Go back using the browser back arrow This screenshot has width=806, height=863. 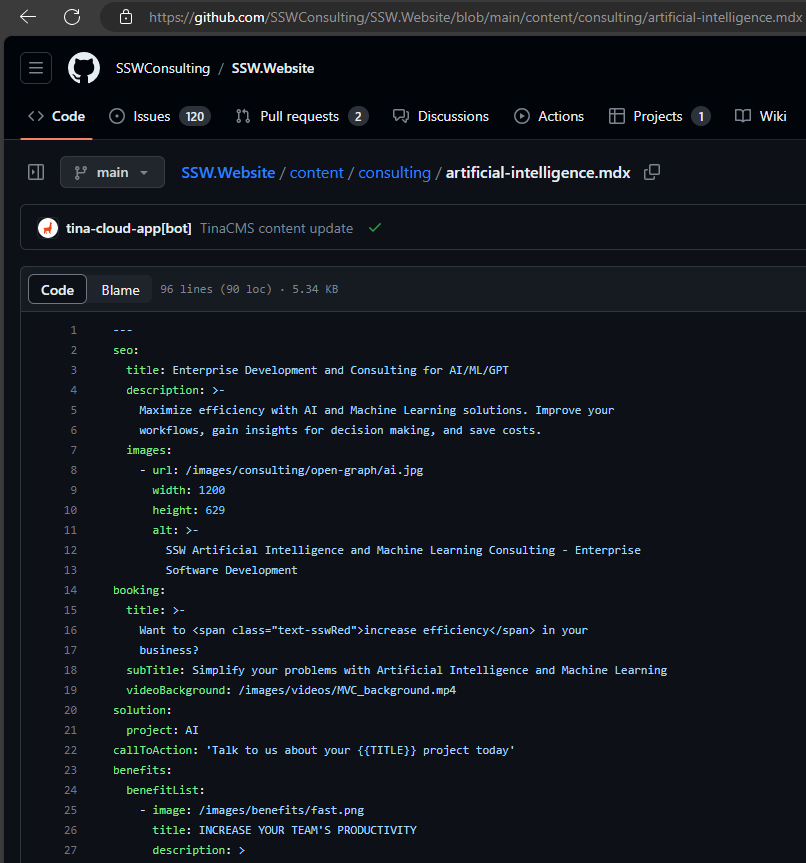click(28, 17)
